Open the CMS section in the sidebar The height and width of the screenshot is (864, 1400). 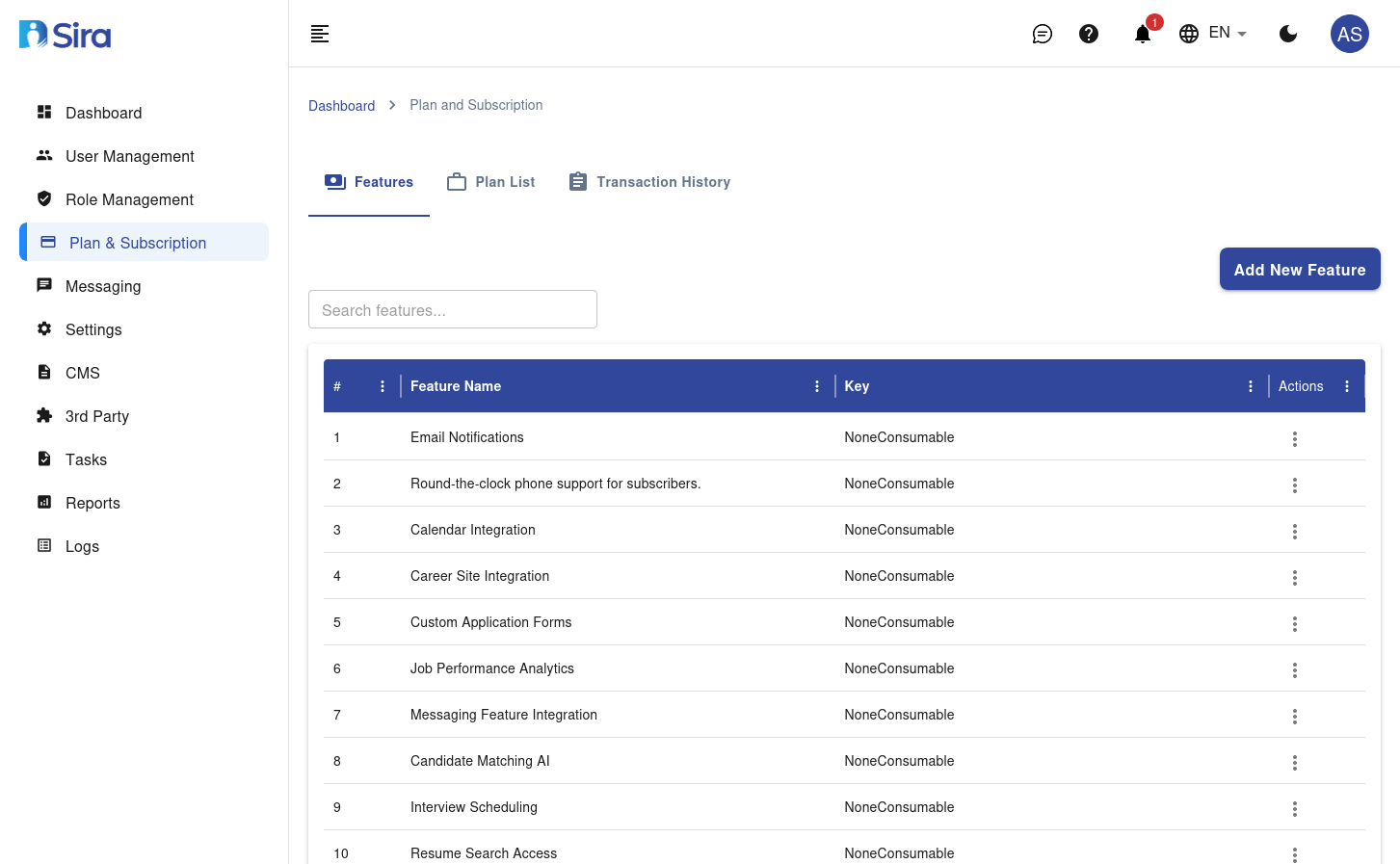click(x=82, y=373)
